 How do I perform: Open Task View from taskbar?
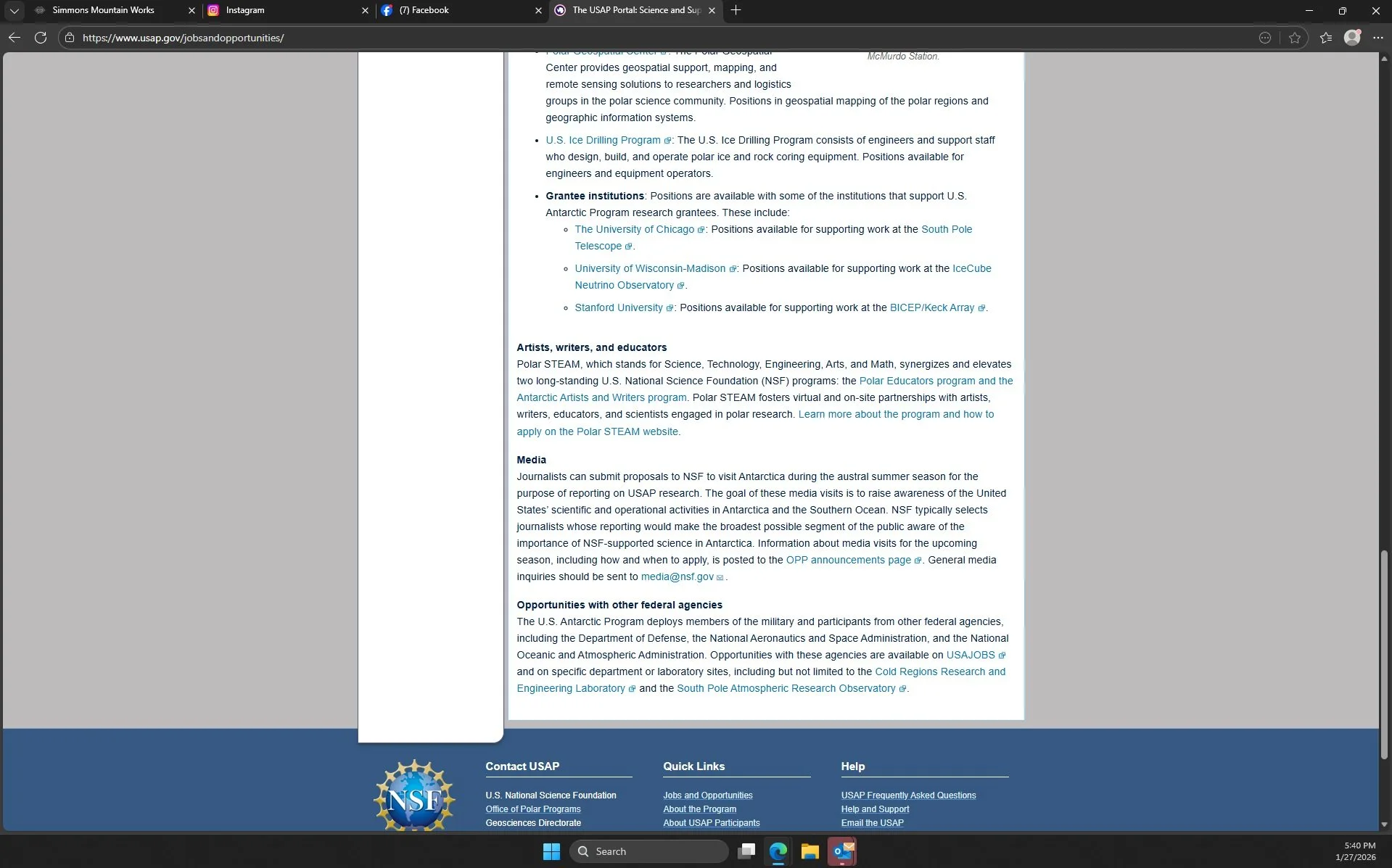[746, 851]
